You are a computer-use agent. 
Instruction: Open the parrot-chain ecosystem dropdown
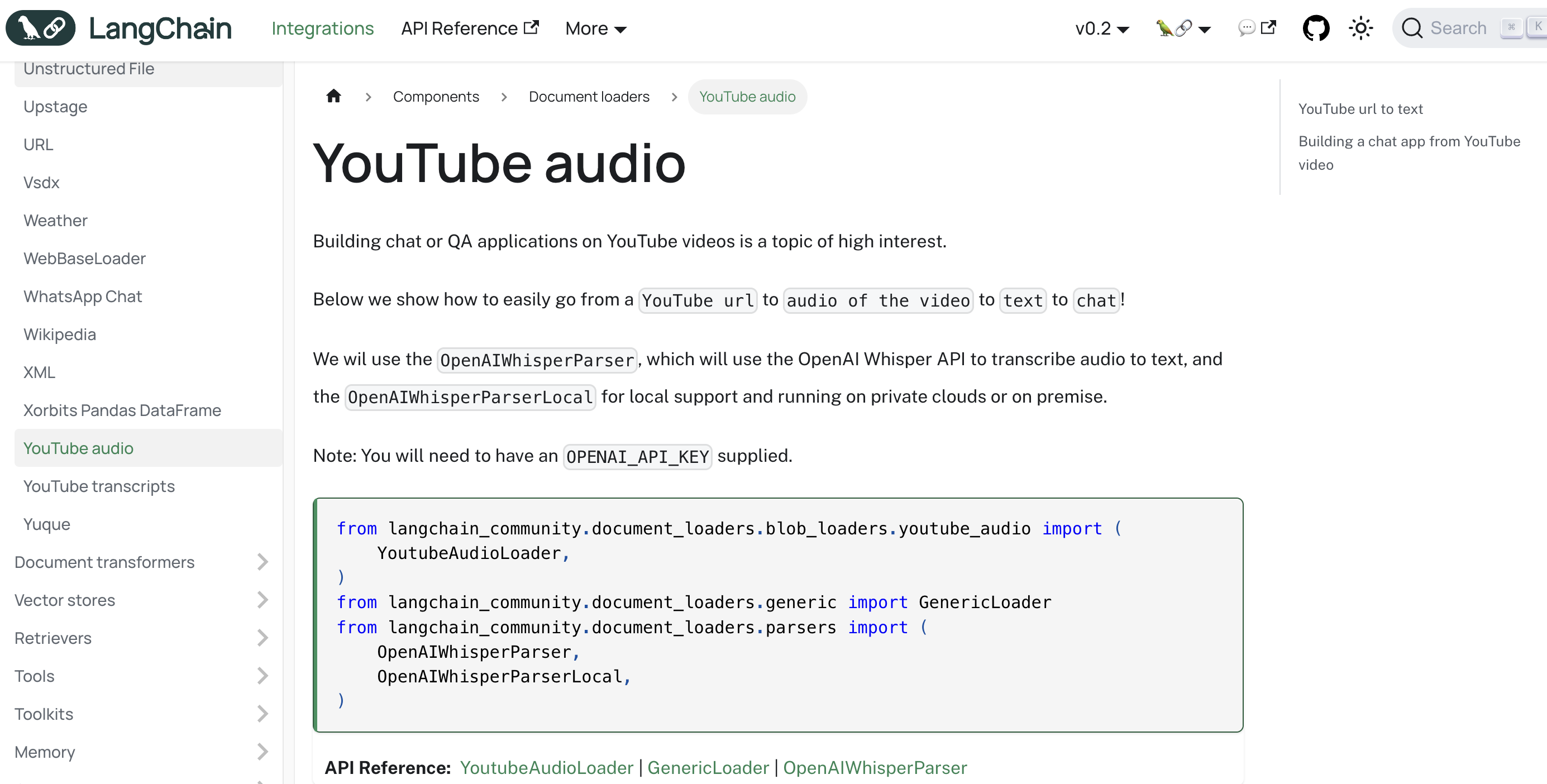pos(1183,28)
